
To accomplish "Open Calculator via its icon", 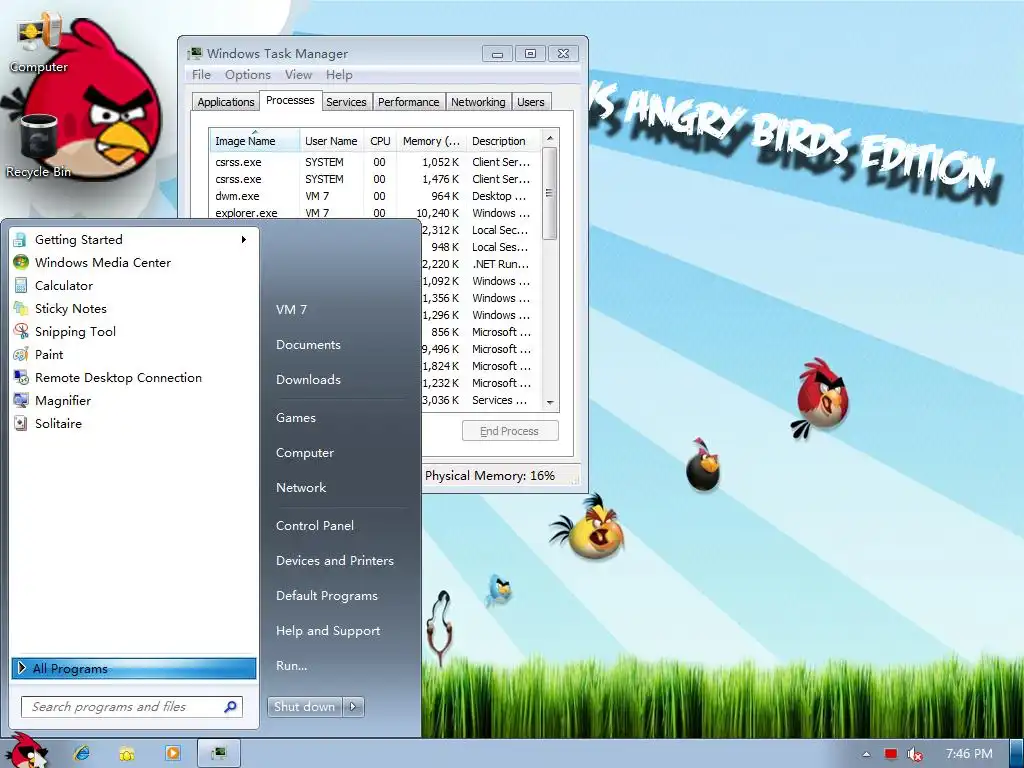I will coord(21,285).
